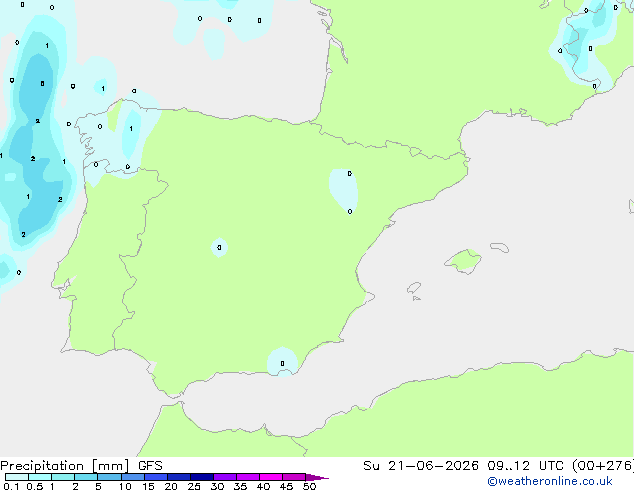Click the "Precipitation [mm]" title text
The height and width of the screenshot is (490, 634).
[x=64, y=466]
